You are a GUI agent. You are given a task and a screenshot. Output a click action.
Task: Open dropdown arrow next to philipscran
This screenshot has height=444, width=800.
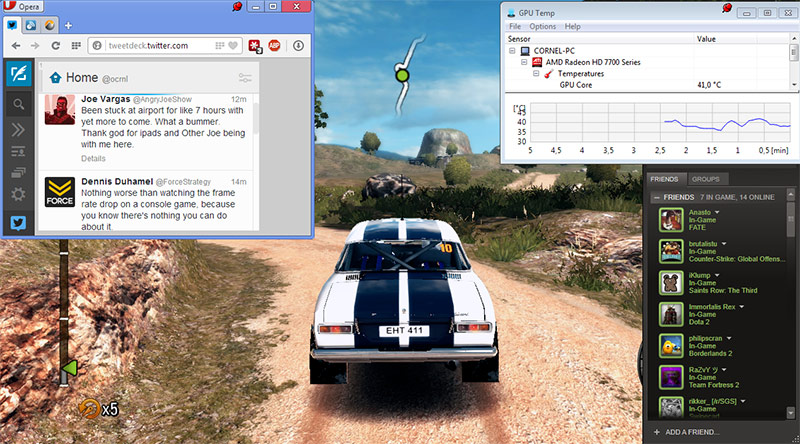tap(729, 338)
